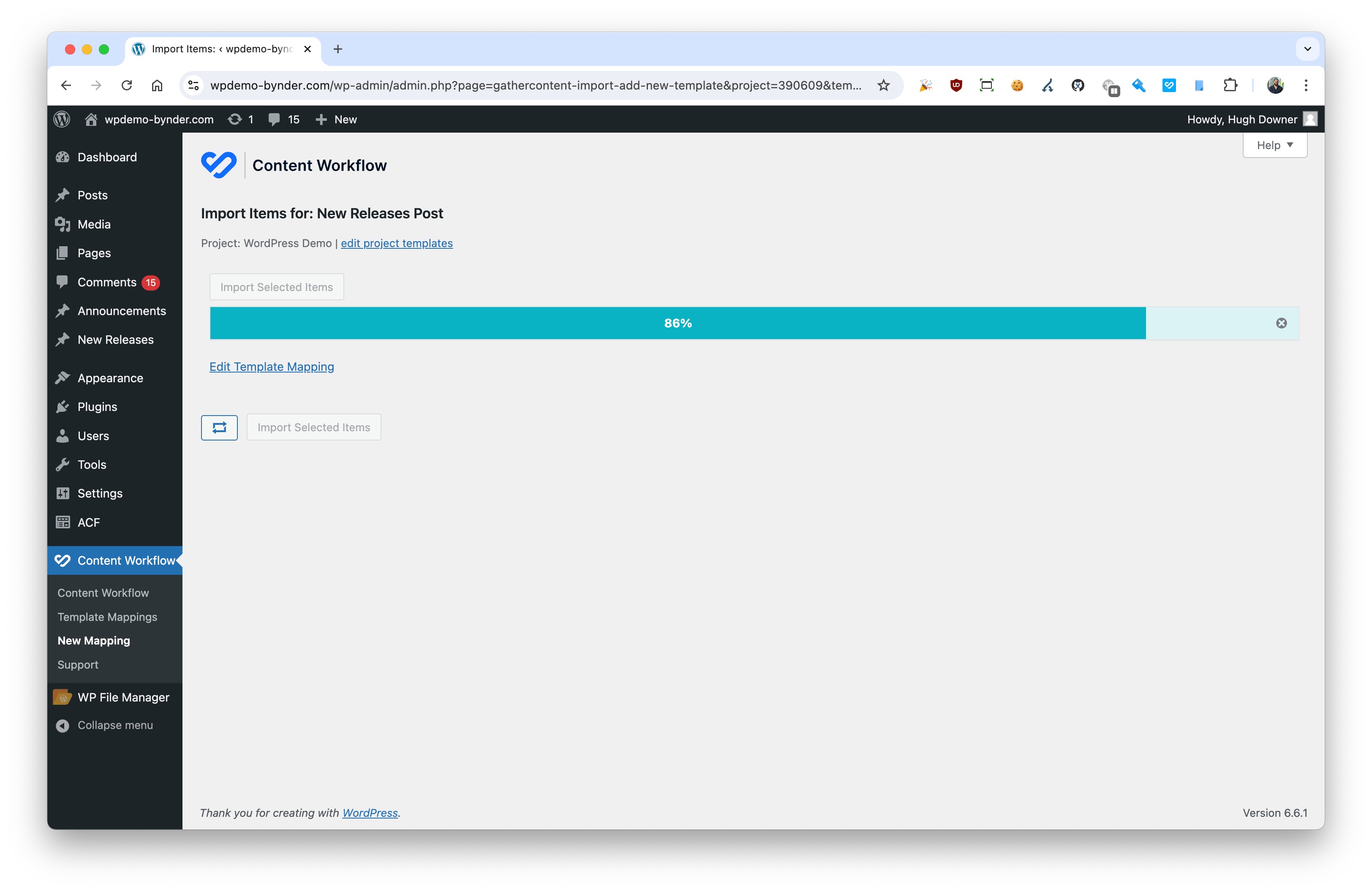Open Announcements post type
This screenshot has width=1372, height=892.
[115, 311]
